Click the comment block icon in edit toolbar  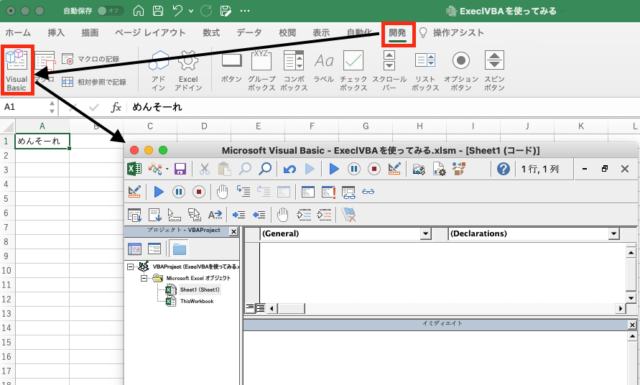tap(304, 214)
